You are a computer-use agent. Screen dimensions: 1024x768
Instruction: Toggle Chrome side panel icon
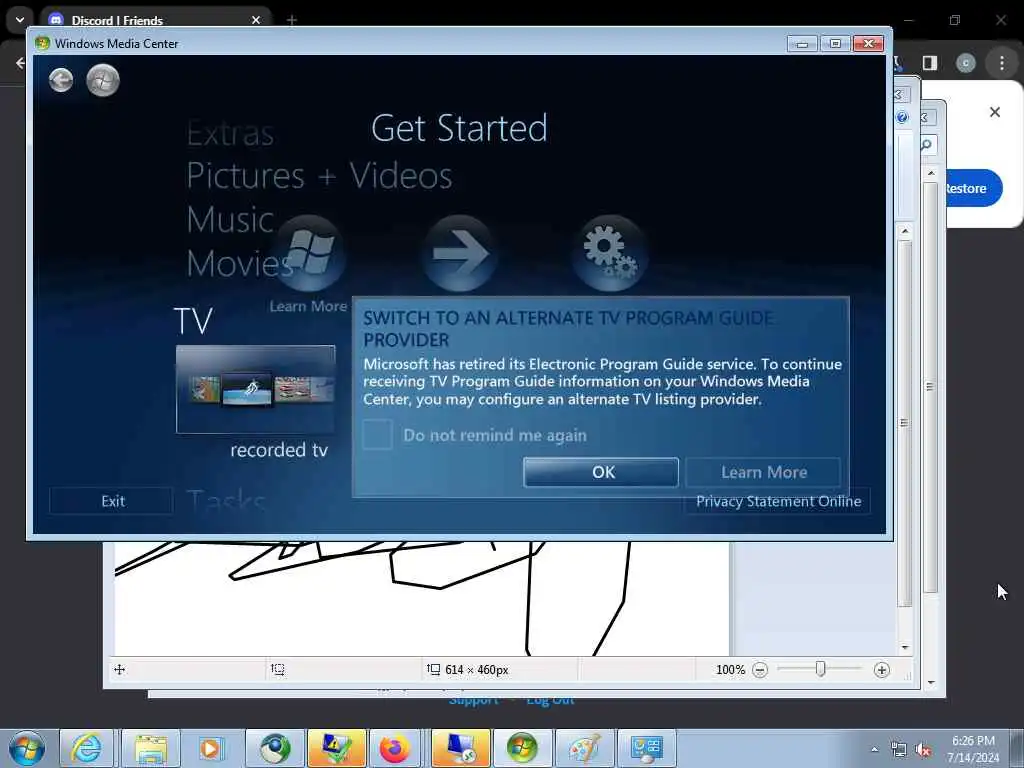tap(930, 63)
